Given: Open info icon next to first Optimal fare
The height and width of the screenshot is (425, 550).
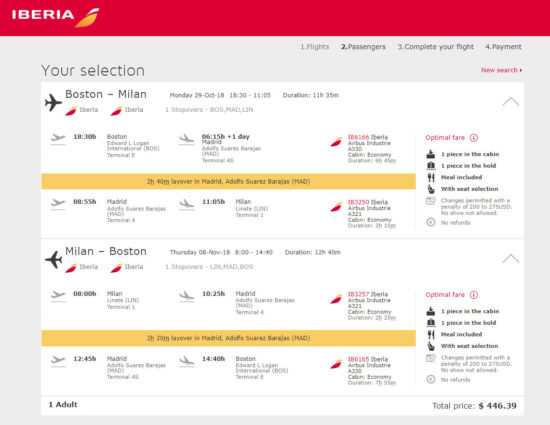Looking at the screenshot, I should pyautogui.click(x=474, y=138).
